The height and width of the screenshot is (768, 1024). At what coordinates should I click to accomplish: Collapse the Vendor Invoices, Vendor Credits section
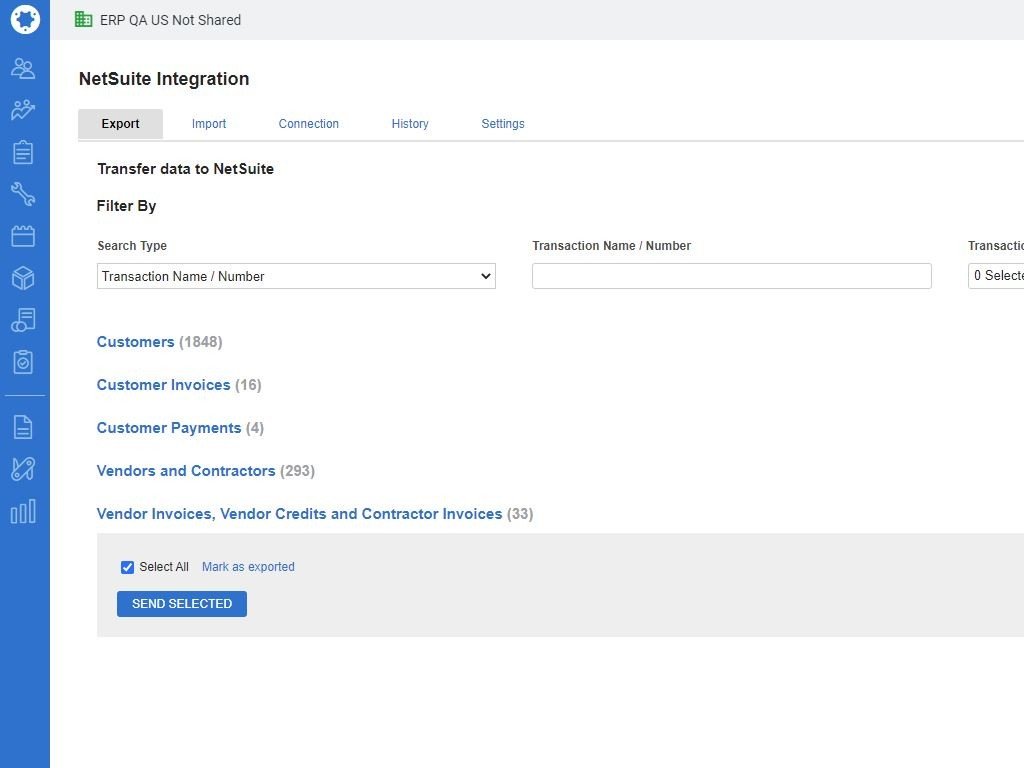(x=315, y=514)
